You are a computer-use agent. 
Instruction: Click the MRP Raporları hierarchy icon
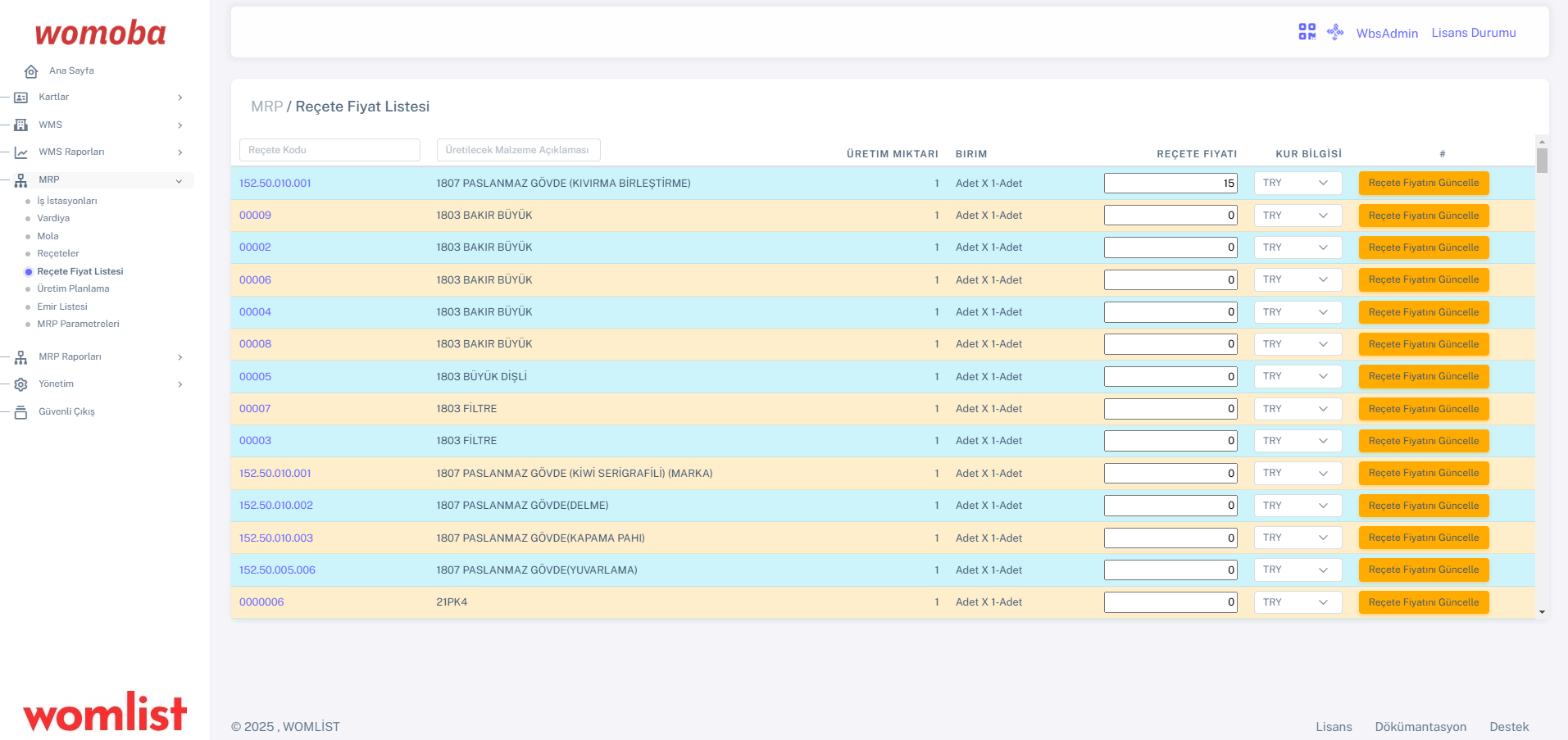(x=21, y=357)
